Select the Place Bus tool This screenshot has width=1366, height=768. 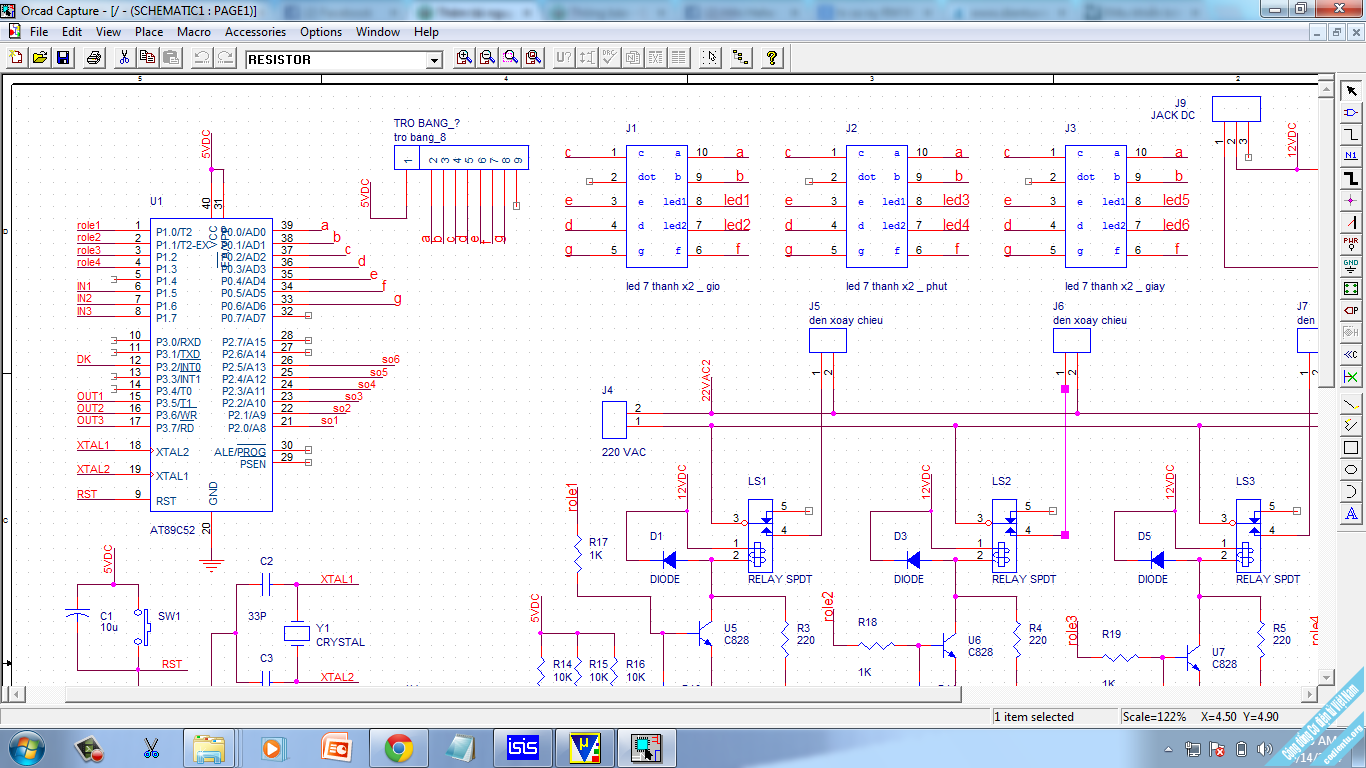[1351, 179]
